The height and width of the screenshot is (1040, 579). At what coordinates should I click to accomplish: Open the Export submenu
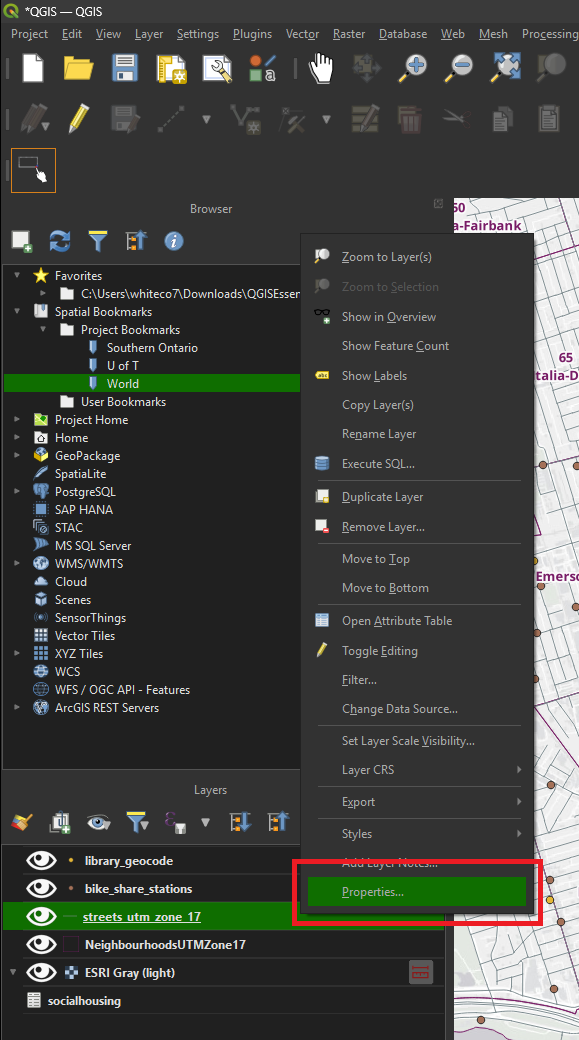[417, 802]
